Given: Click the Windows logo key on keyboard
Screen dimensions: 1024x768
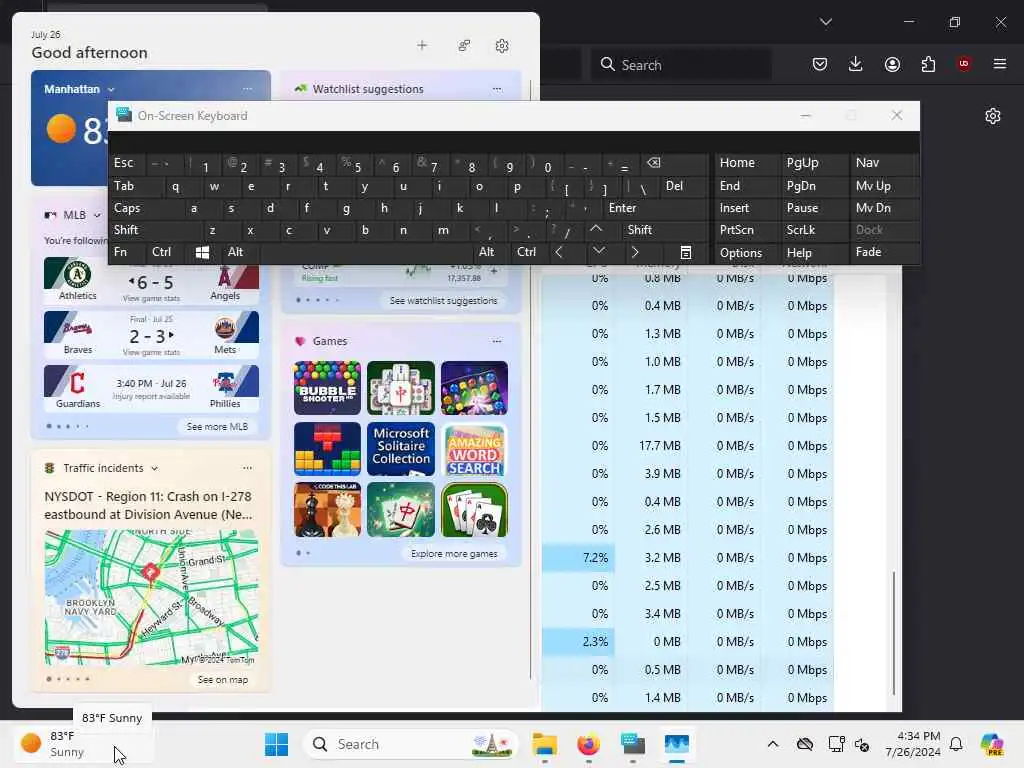Looking at the screenshot, I should [x=202, y=252].
